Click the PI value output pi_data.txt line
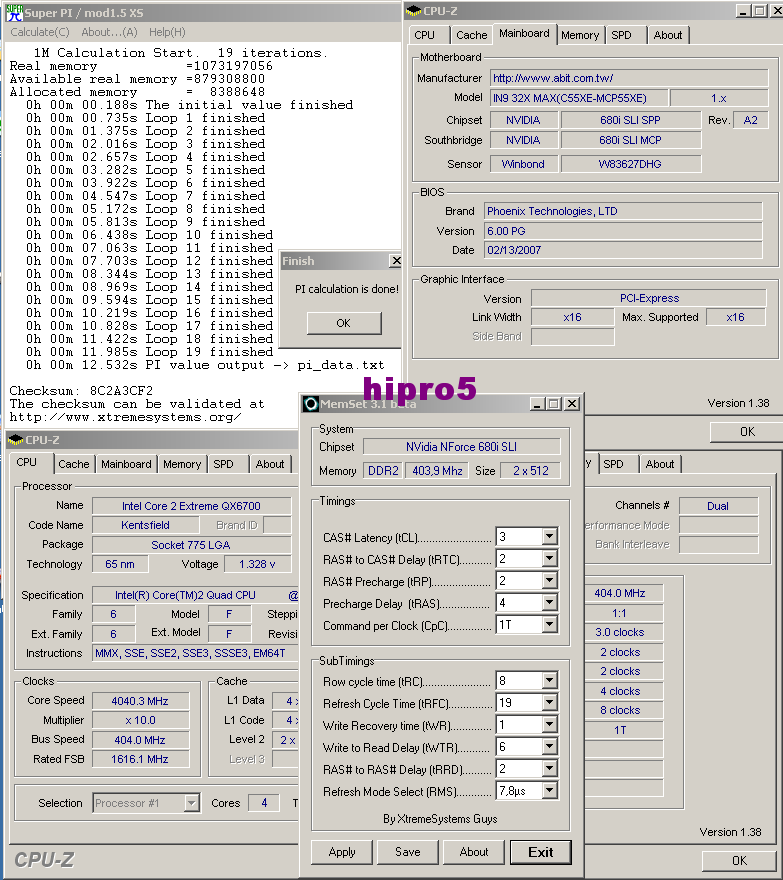 point(205,365)
